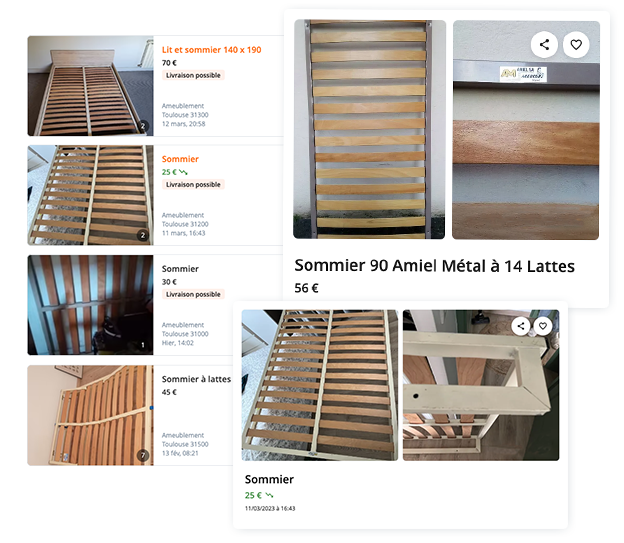624x543 pixels.
Task: Click photo count badge on Sommier à lattes
Action: coord(143,455)
